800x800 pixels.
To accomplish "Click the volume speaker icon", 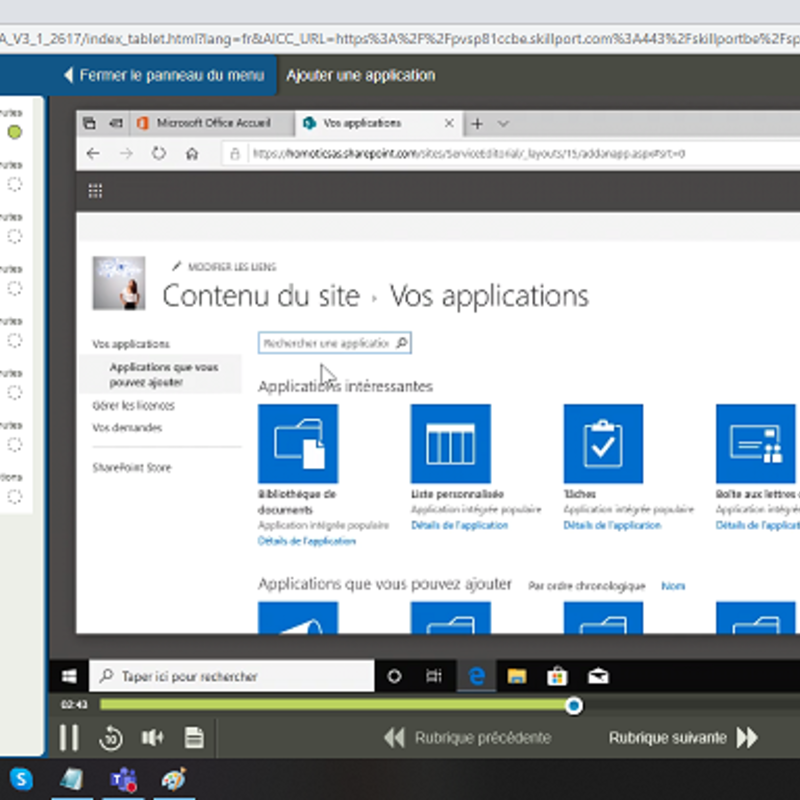I will pyautogui.click(x=152, y=737).
